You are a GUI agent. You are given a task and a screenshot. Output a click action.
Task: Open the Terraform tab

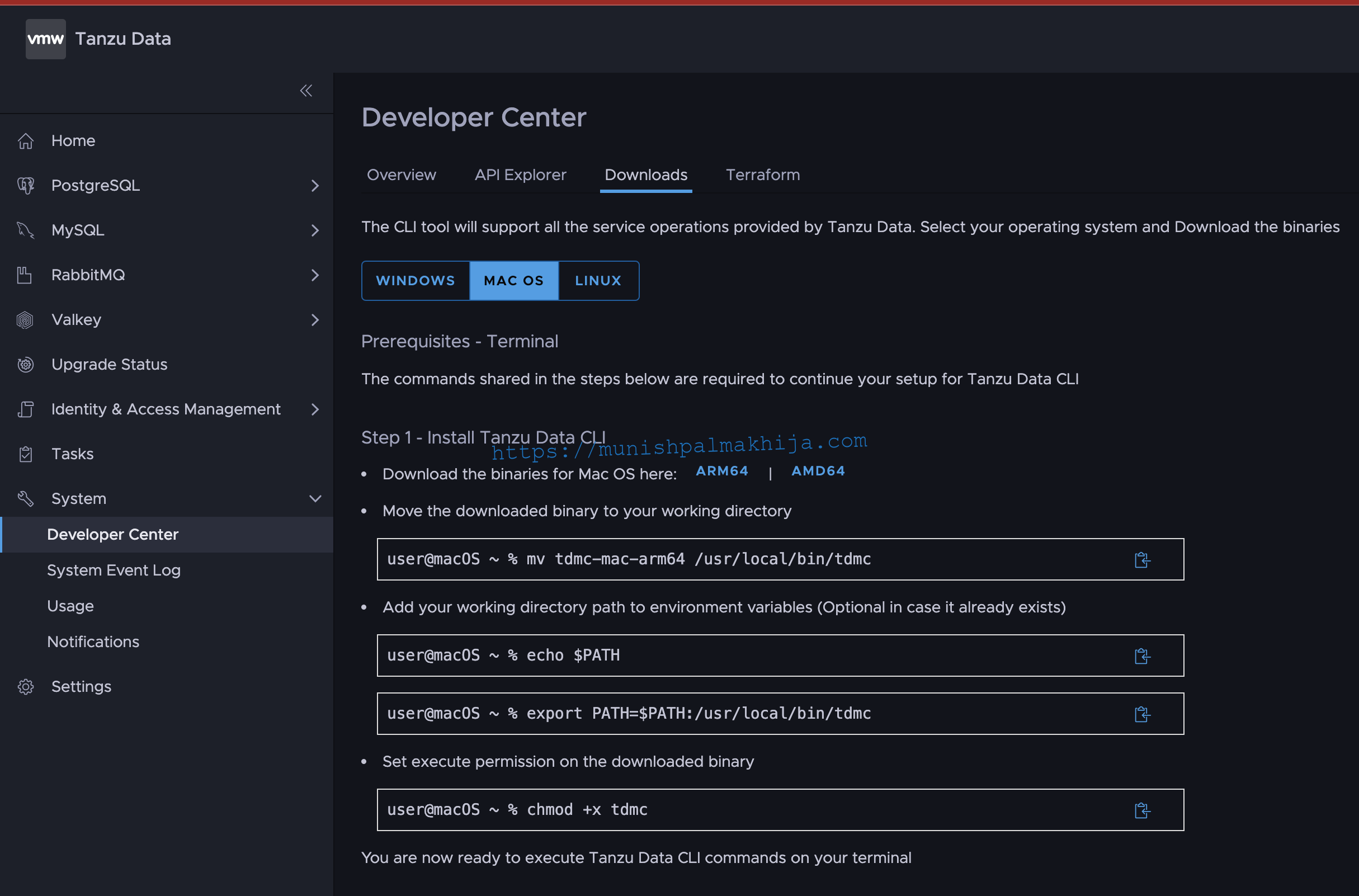pos(763,175)
